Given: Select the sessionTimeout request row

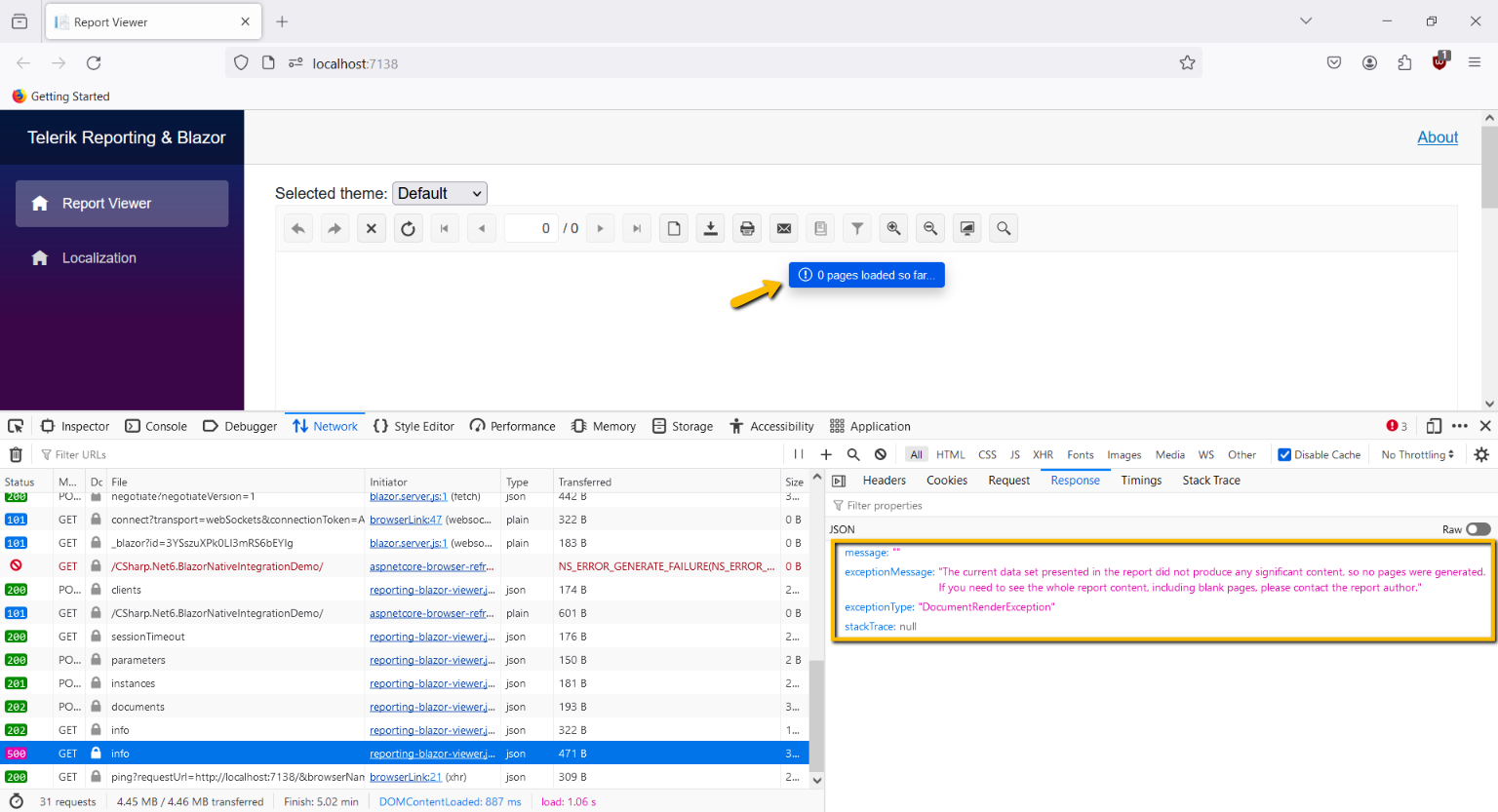Looking at the screenshot, I should click(405, 637).
